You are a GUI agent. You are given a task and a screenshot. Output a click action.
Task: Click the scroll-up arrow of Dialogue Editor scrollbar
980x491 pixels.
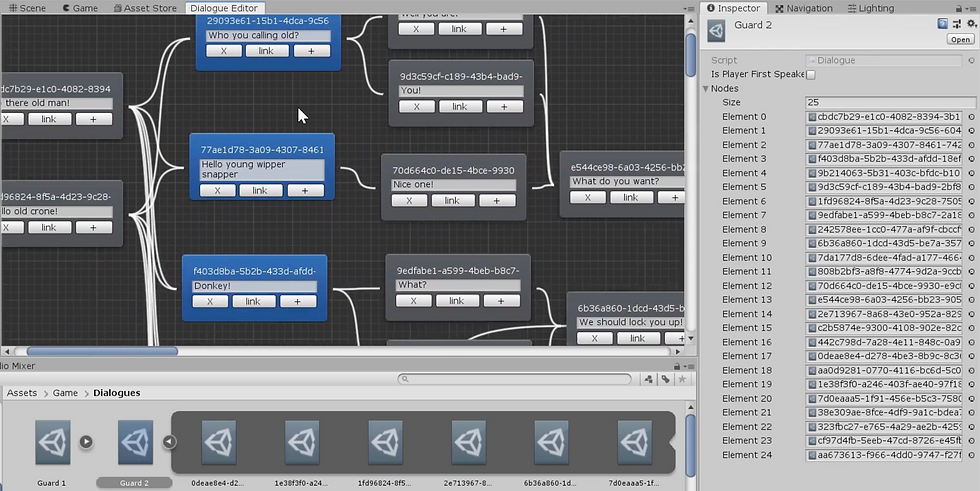[x=691, y=21]
